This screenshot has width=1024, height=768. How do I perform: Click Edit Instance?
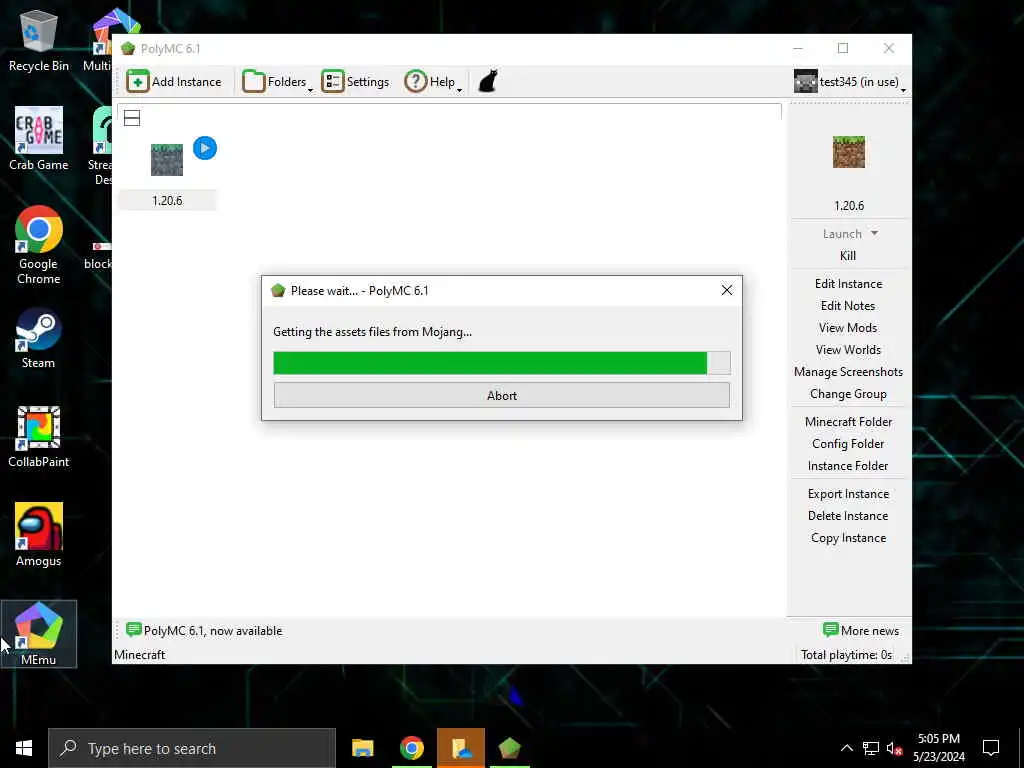pos(848,283)
